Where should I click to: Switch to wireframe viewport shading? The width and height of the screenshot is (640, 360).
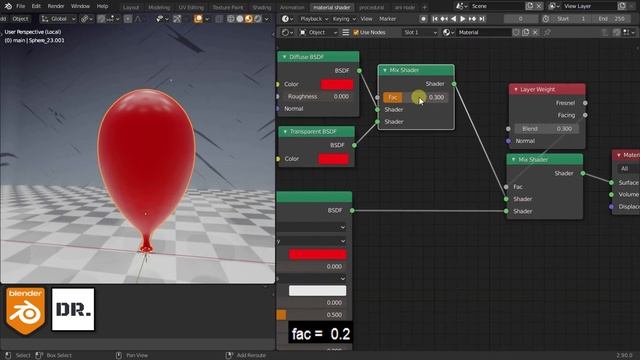pos(231,19)
